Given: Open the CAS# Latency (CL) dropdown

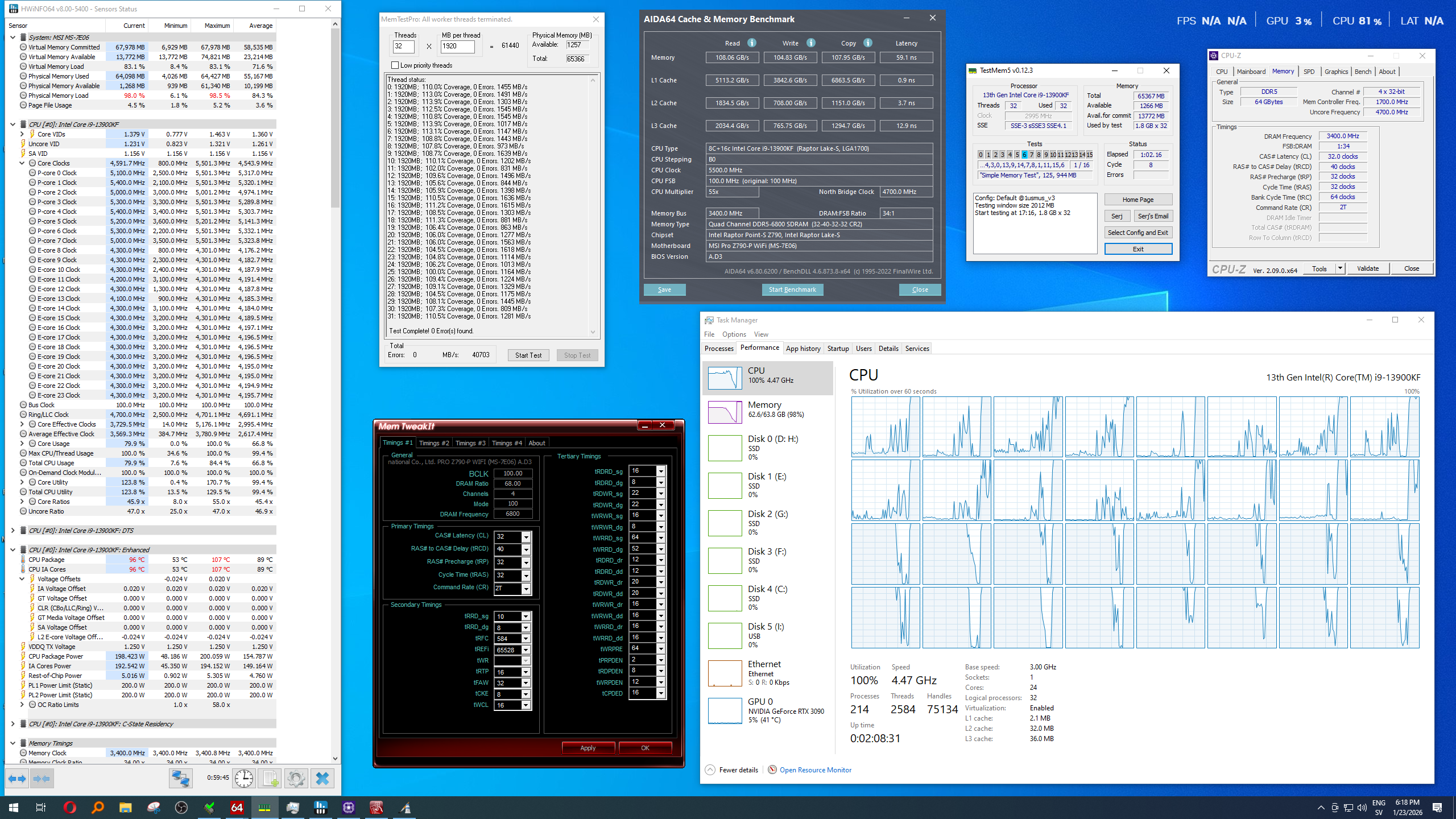Looking at the screenshot, I should [526, 536].
